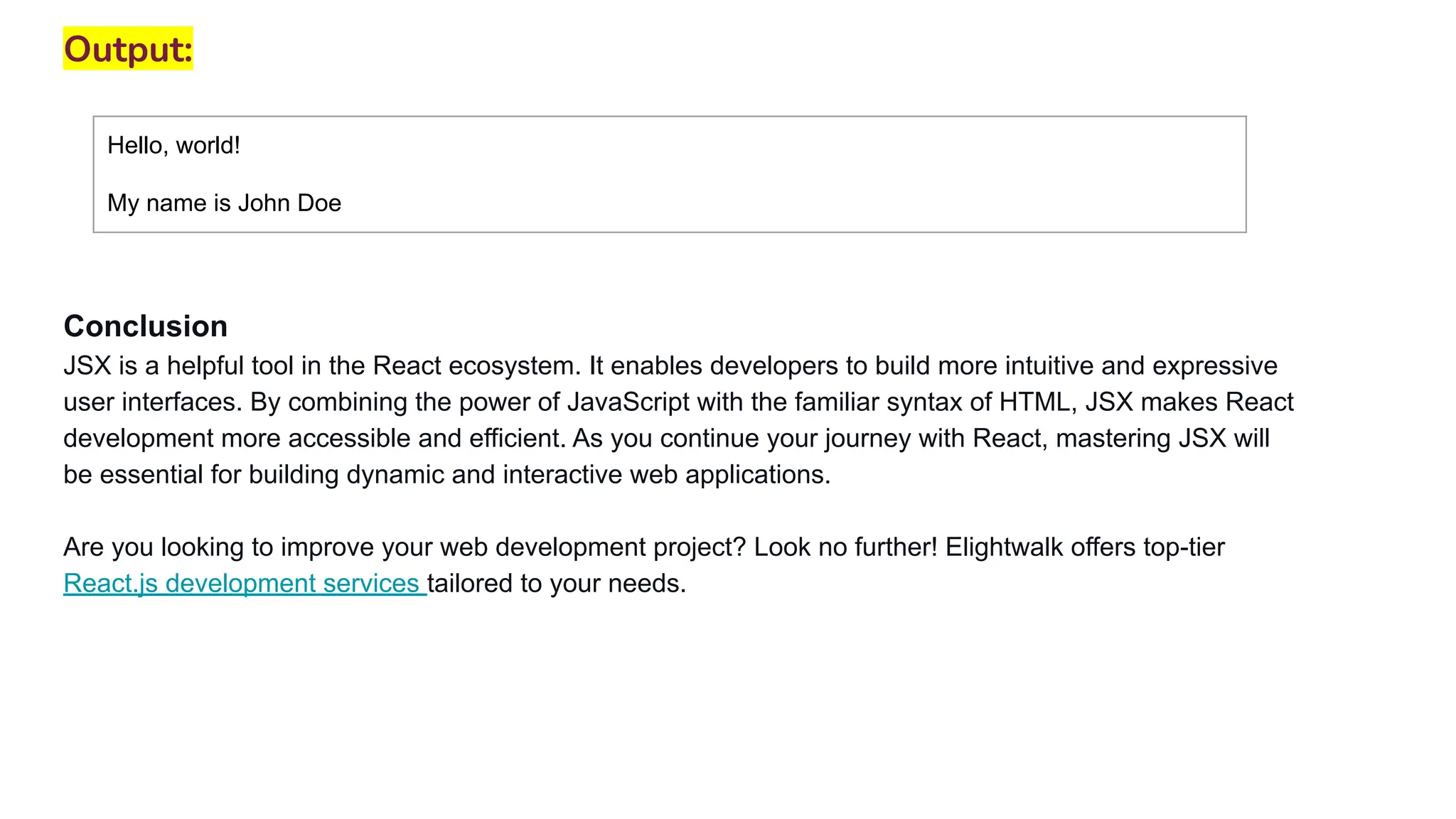Click the phrase "intuitive and expressive"
The height and width of the screenshot is (819, 1456).
click(1143, 366)
